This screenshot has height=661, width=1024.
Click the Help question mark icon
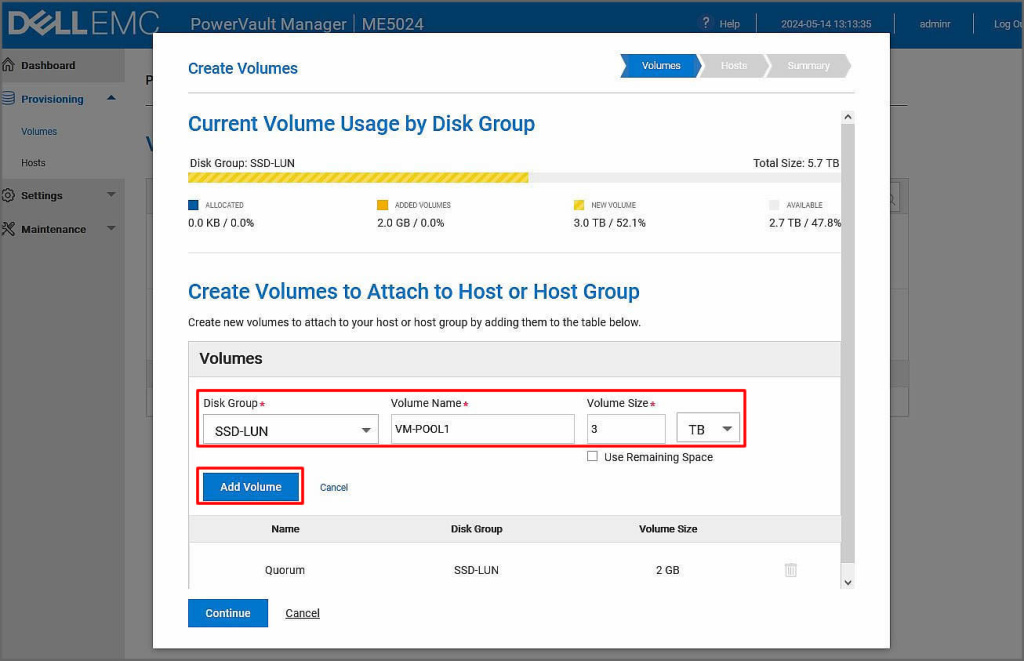pos(706,23)
